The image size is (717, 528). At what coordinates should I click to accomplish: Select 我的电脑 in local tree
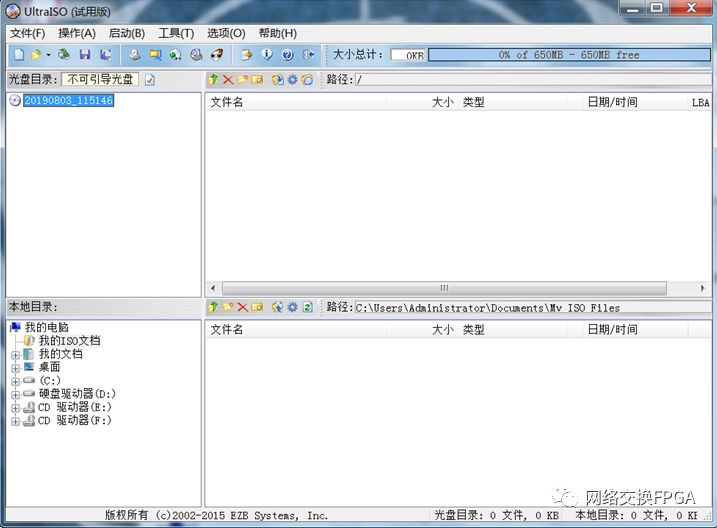click(47, 327)
